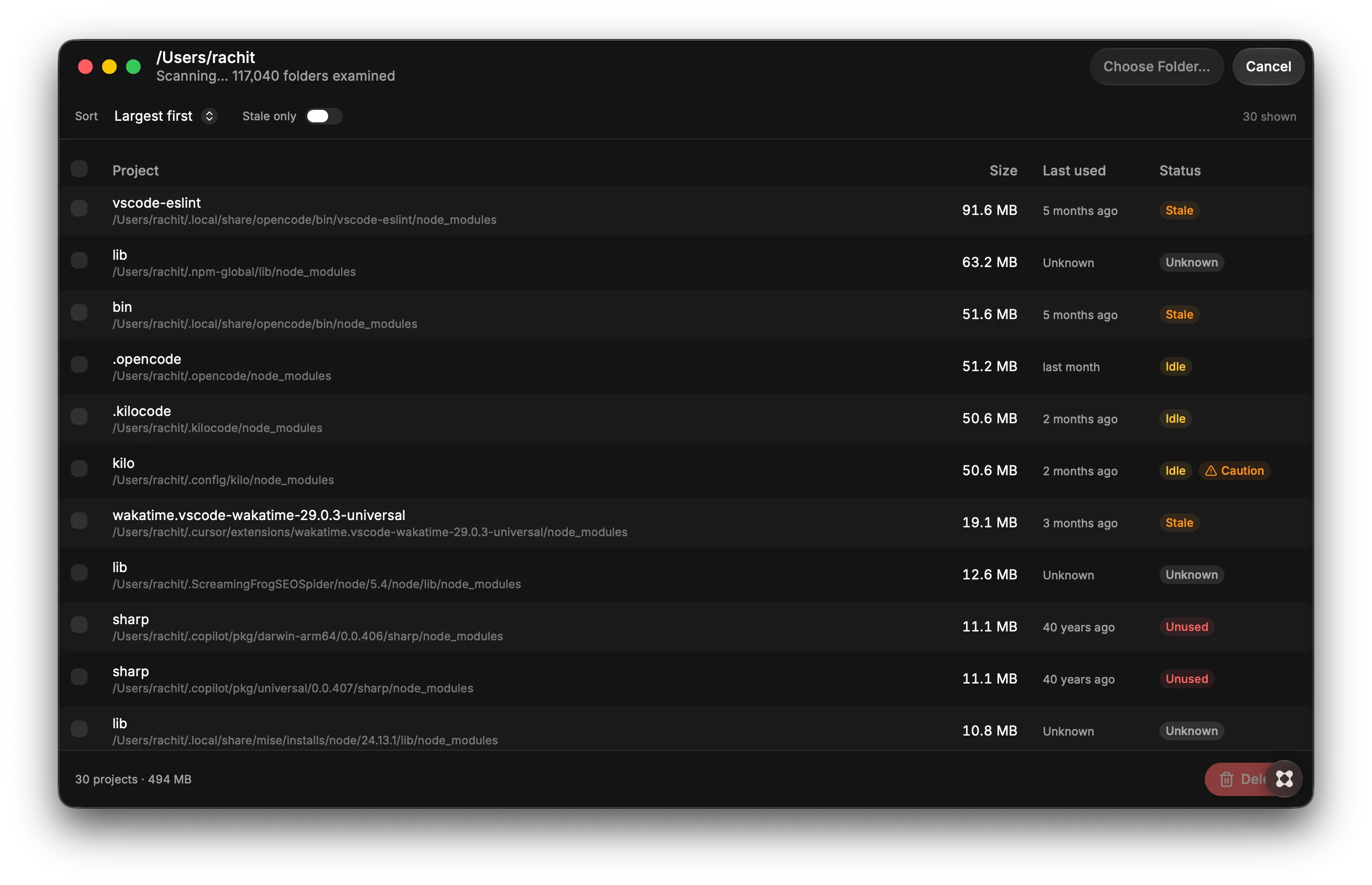The width and height of the screenshot is (1372, 885).
Task: Cancel the running folder scan
Action: pyautogui.click(x=1268, y=67)
